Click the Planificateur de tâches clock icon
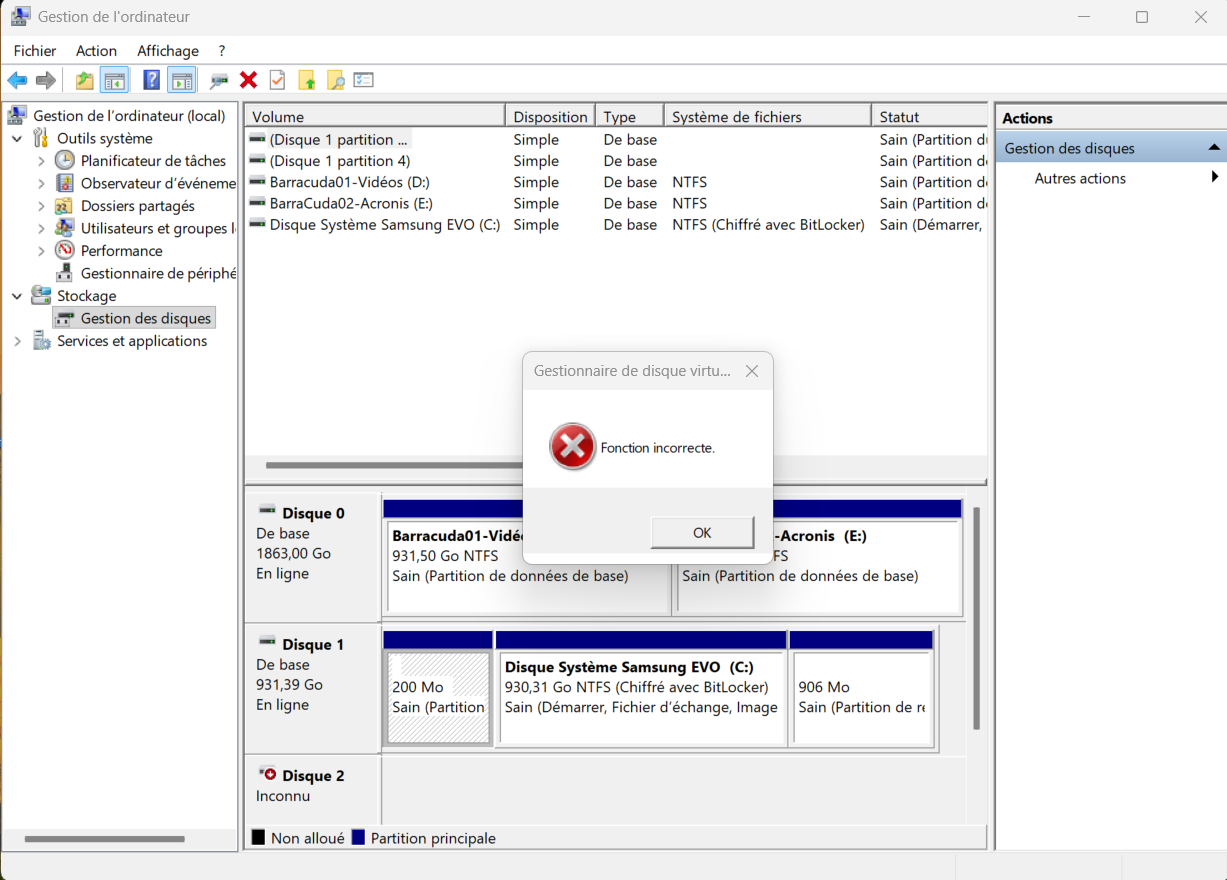Image resolution: width=1227 pixels, height=880 pixels. point(65,160)
